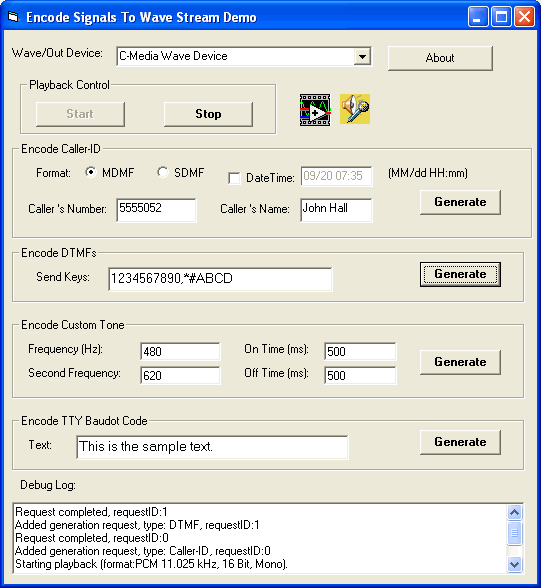Stop the playback
The width and height of the screenshot is (541, 588).
click(x=208, y=114)
